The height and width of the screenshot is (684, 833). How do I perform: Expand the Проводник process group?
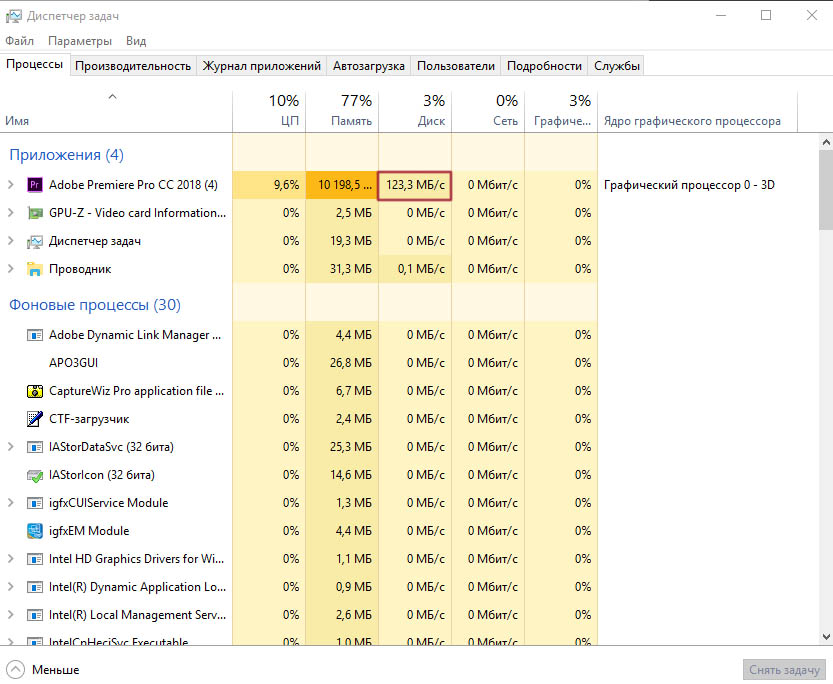(11, 269)
